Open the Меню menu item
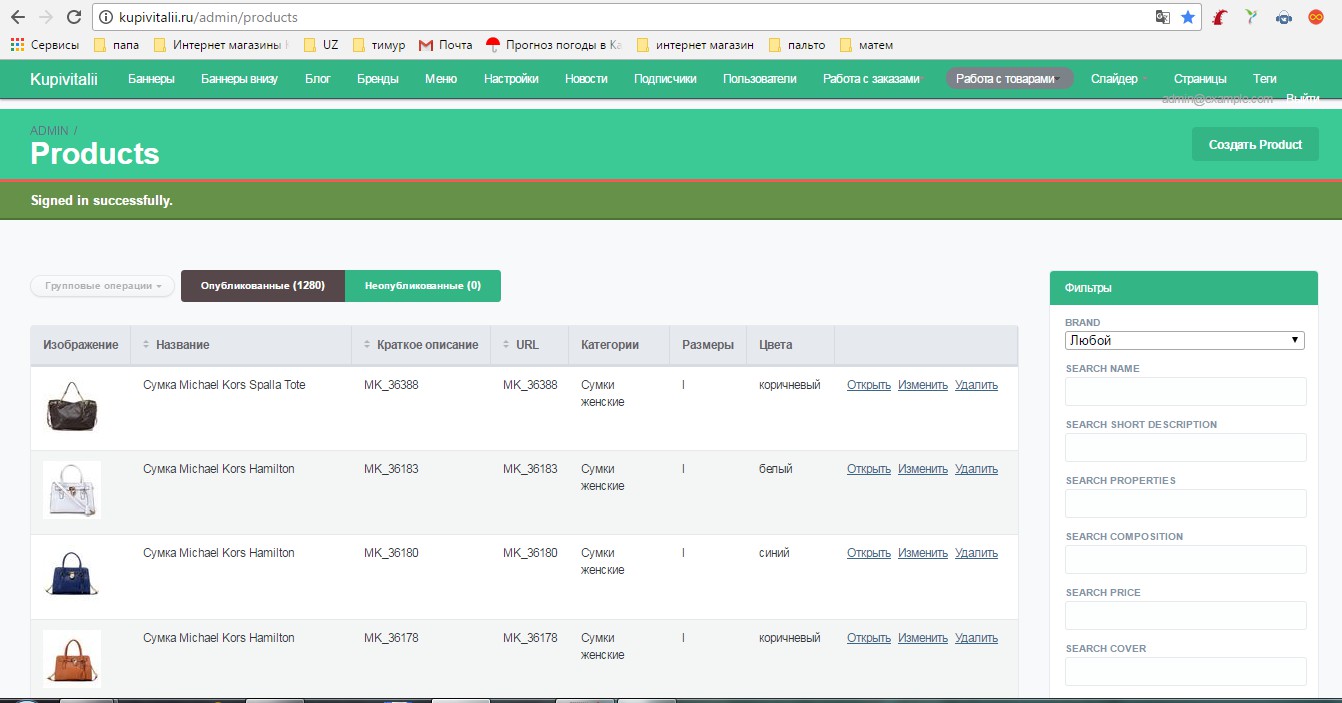Viewport: 1342px width, 703px height. [441, 79]
